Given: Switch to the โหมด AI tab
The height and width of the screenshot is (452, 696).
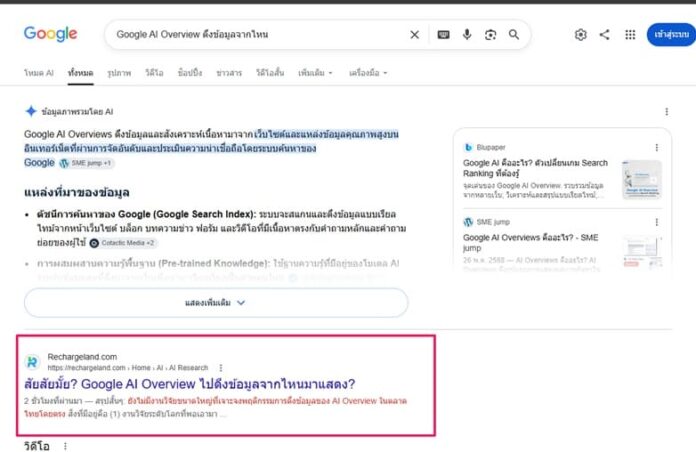Looking at the screenshot, I should tap(39, 73).
